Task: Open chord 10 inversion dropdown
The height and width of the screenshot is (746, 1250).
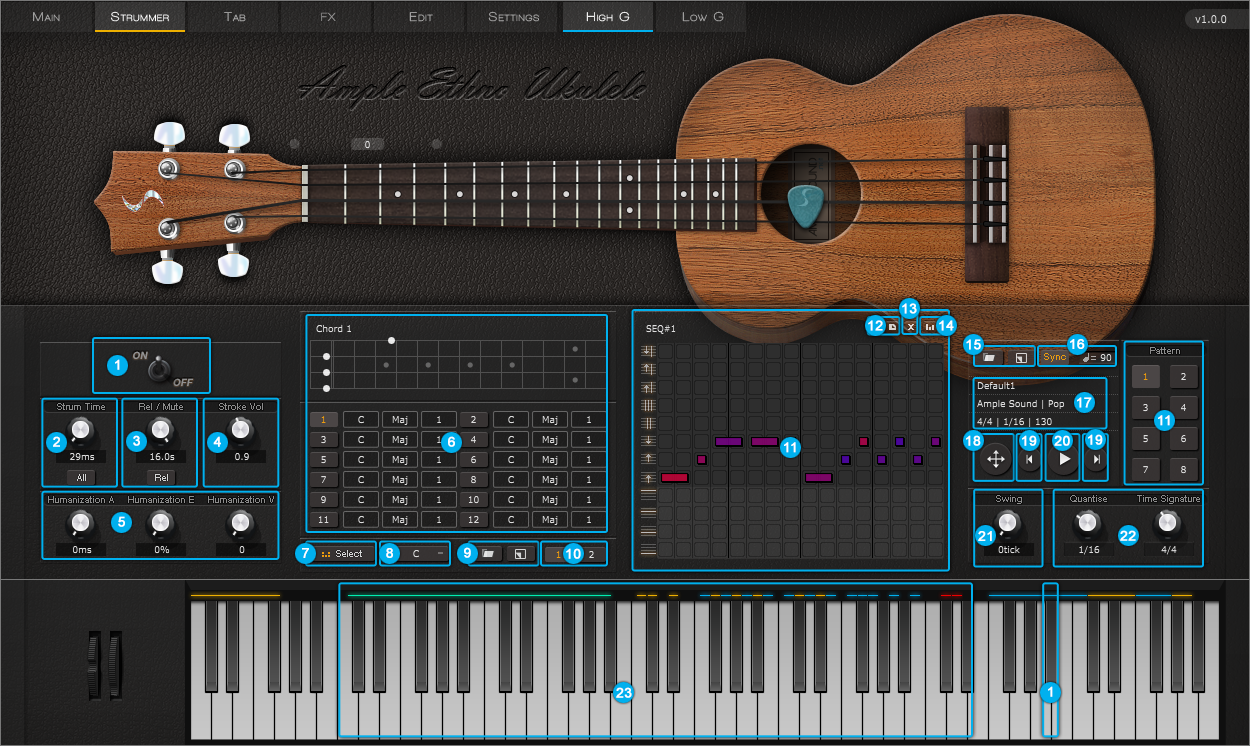Action: (588, 500)
